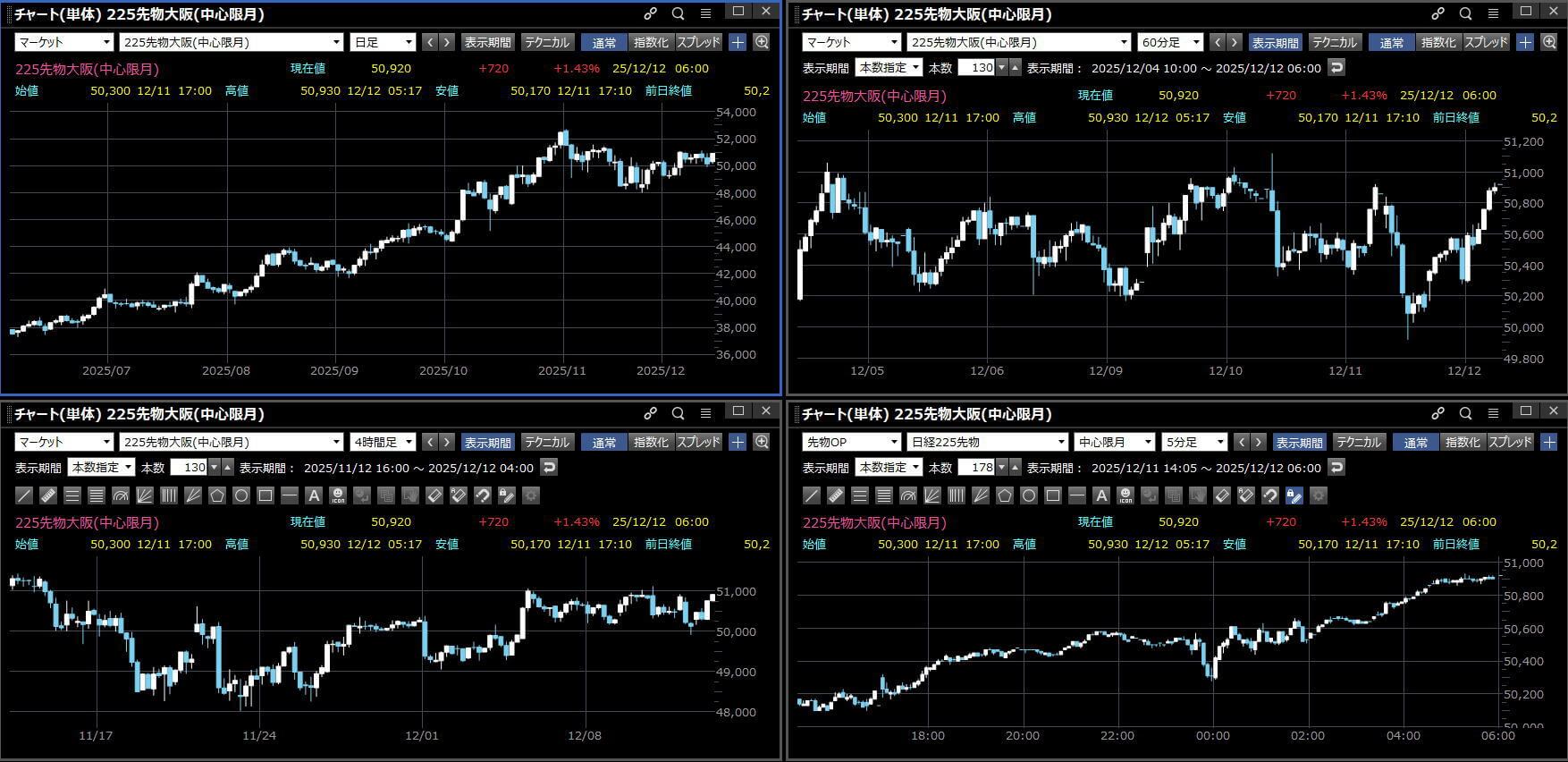Select pentagon shape tool in 4時間足 chart
Image resolution: width=1568 pixels, height=762 pixels.
(x=217, y=495)
